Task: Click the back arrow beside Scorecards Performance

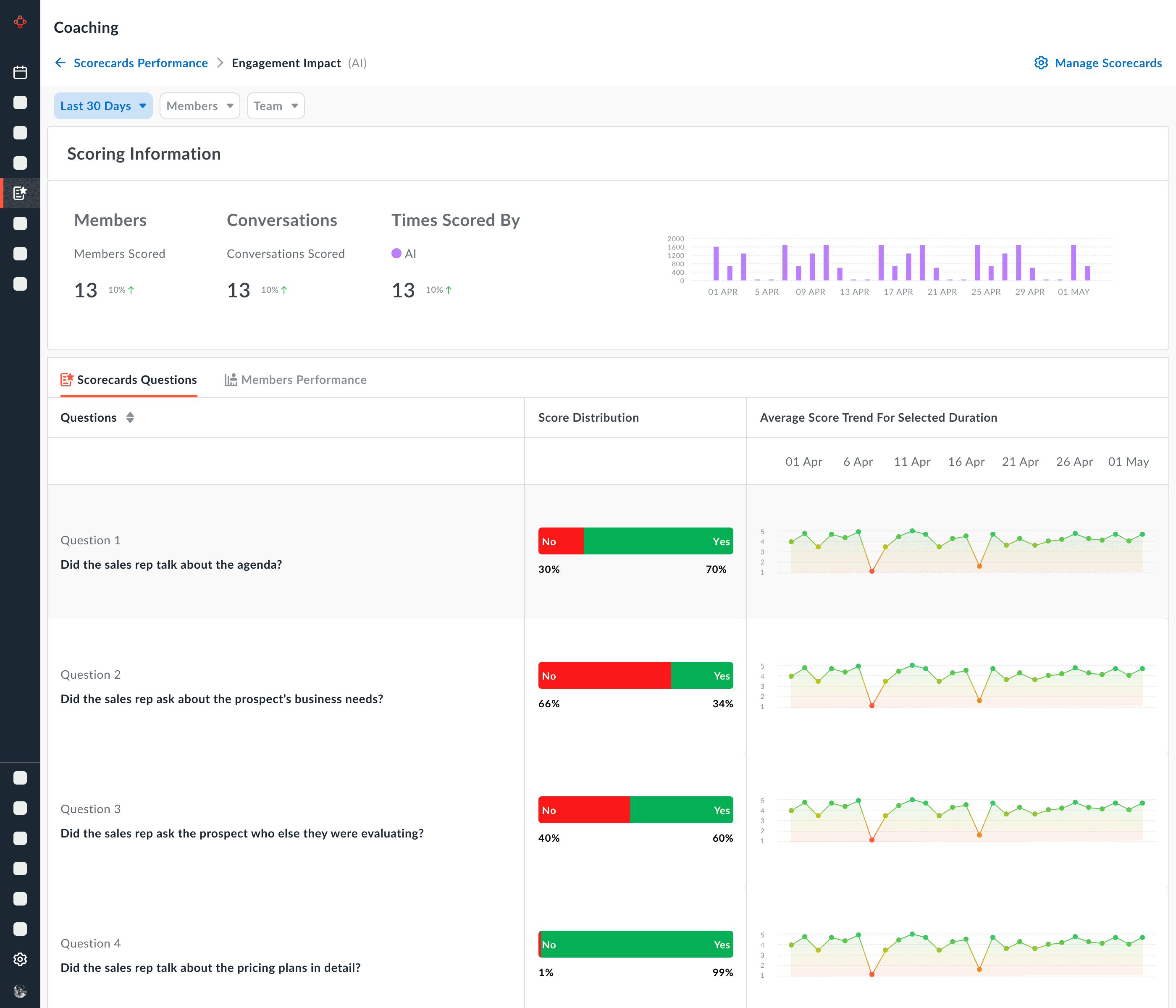Action: pos(60,63)
